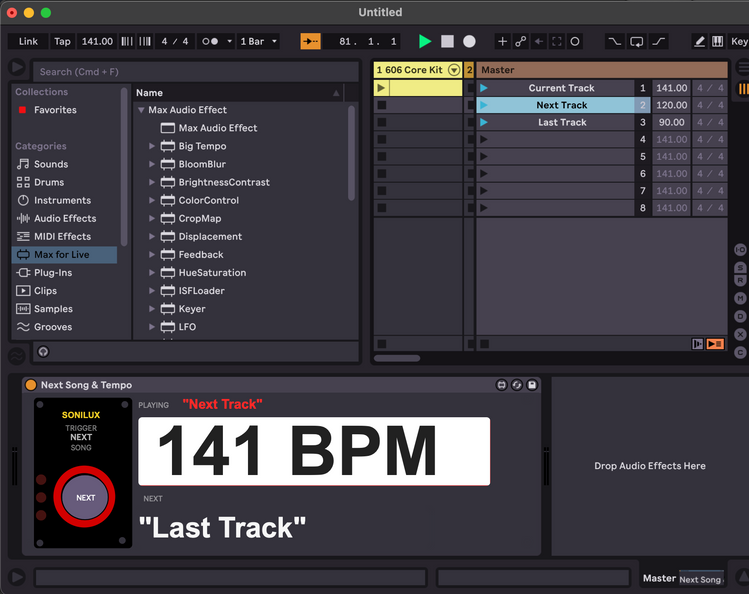Select Audio Effects category
This screenshot has height=594, width=749.
pos(65,218)
